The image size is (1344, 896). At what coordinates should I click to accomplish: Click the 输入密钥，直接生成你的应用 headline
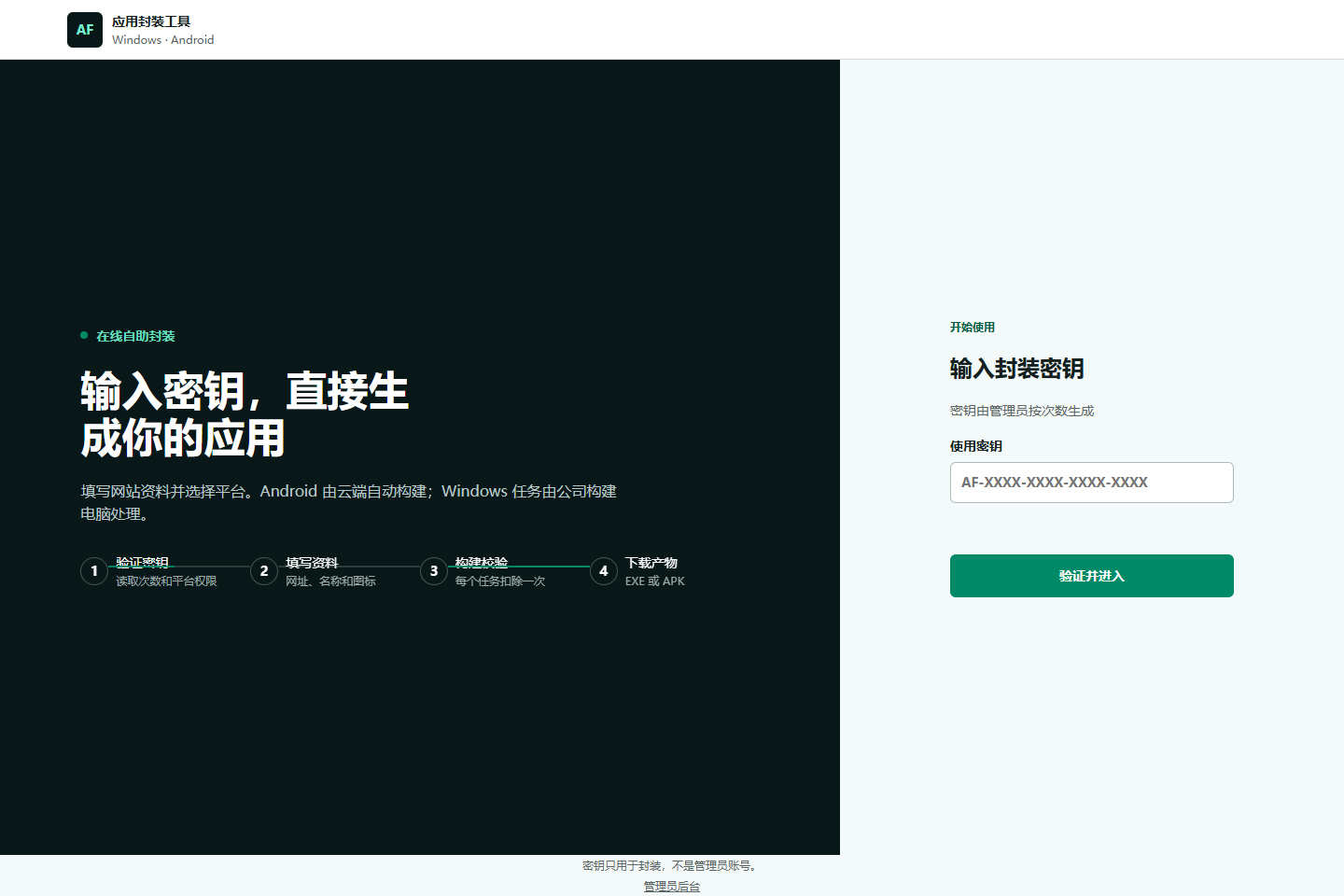[x=245, y=414]
